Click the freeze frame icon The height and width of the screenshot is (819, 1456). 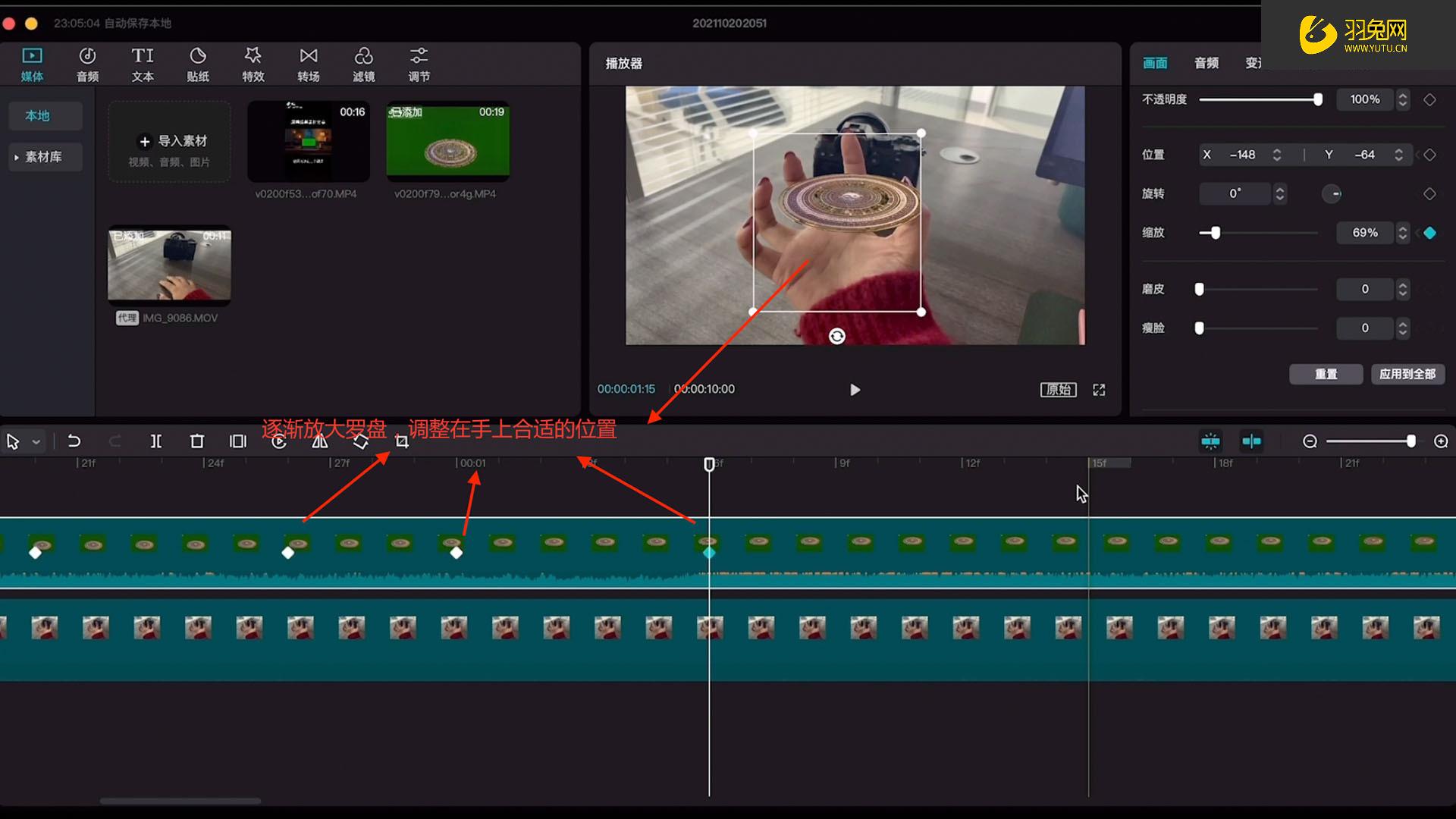point(238,441)
